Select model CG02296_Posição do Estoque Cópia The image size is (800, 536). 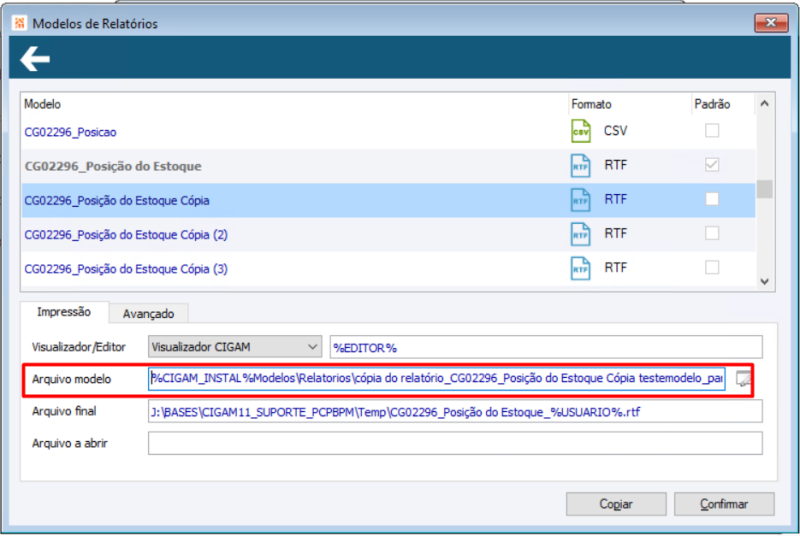[x=117, y=200]
